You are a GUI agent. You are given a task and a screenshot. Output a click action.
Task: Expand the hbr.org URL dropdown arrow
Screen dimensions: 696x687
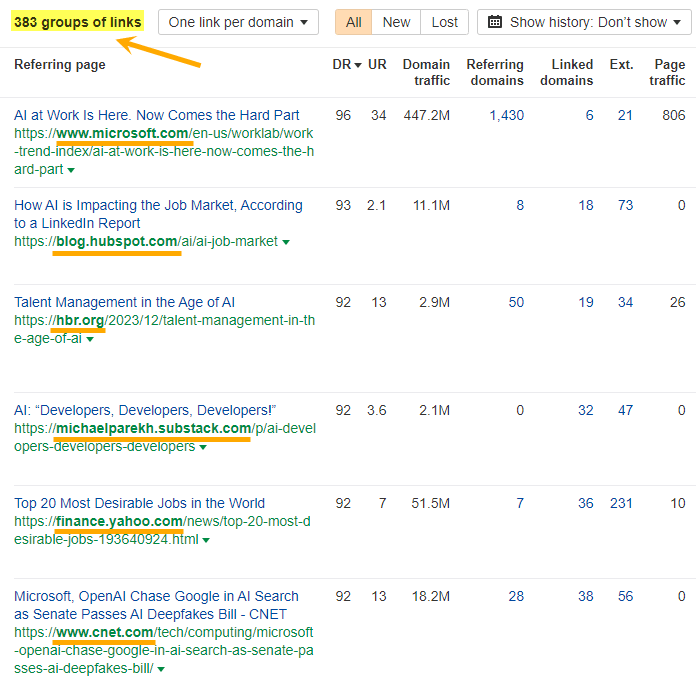[90, 340]
